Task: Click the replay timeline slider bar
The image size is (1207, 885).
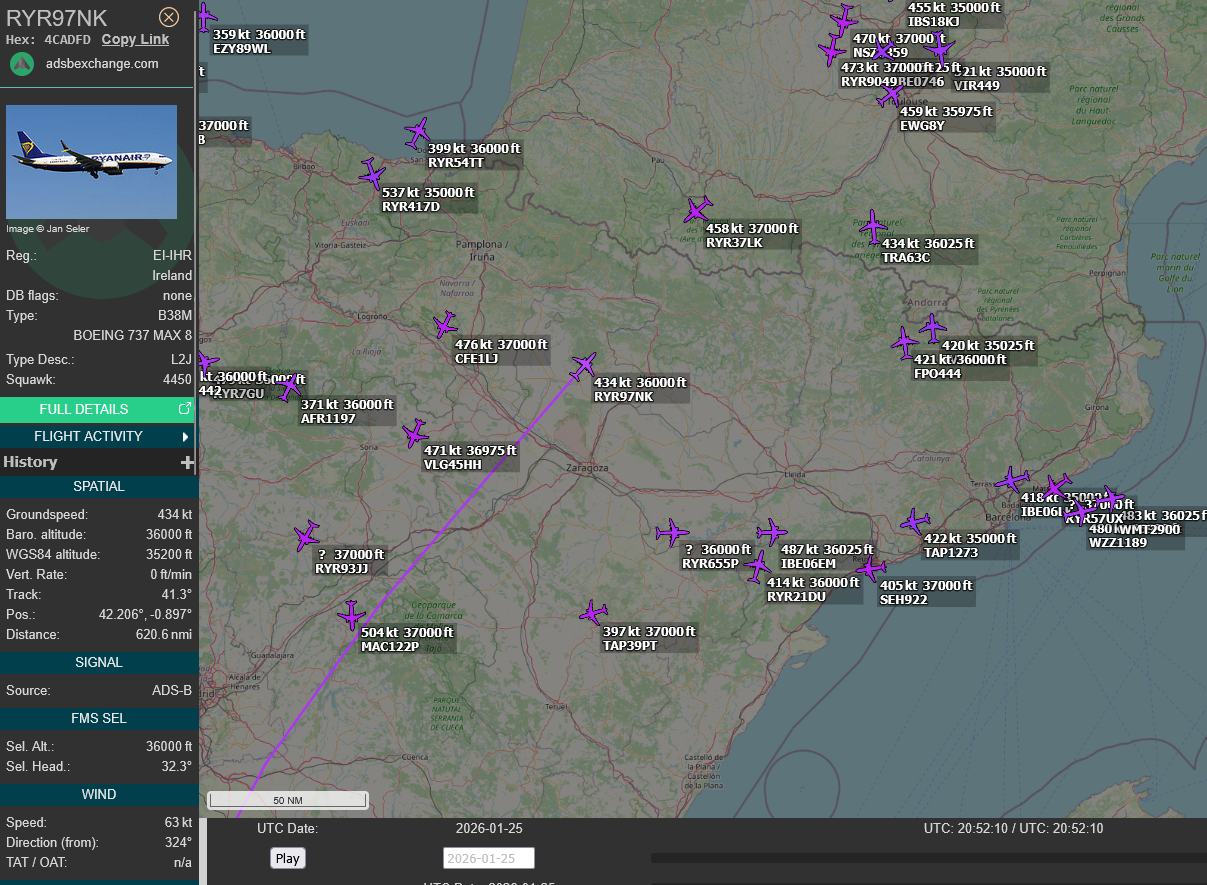Action: [x=928, y=857]
